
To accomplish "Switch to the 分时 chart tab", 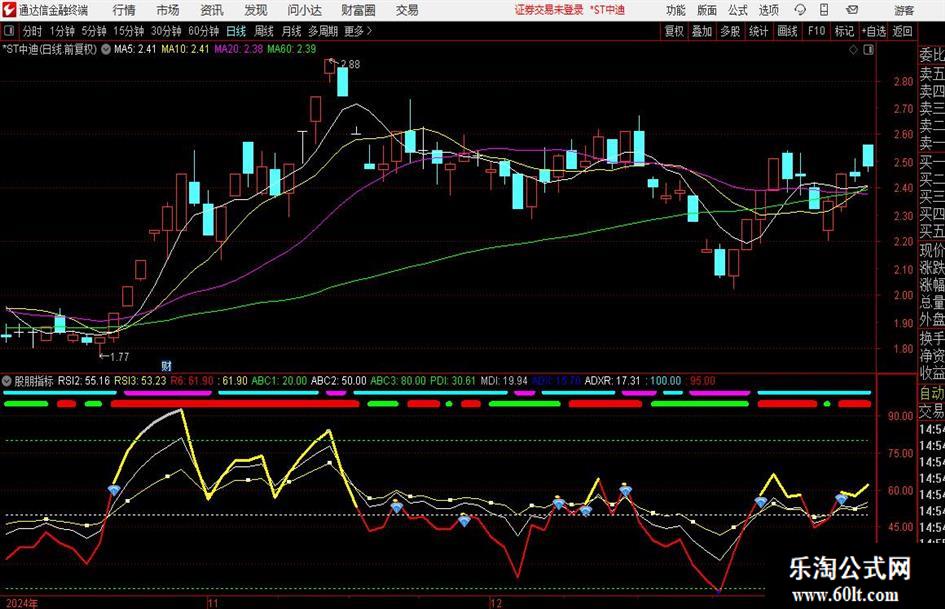I will pos(33,31).
